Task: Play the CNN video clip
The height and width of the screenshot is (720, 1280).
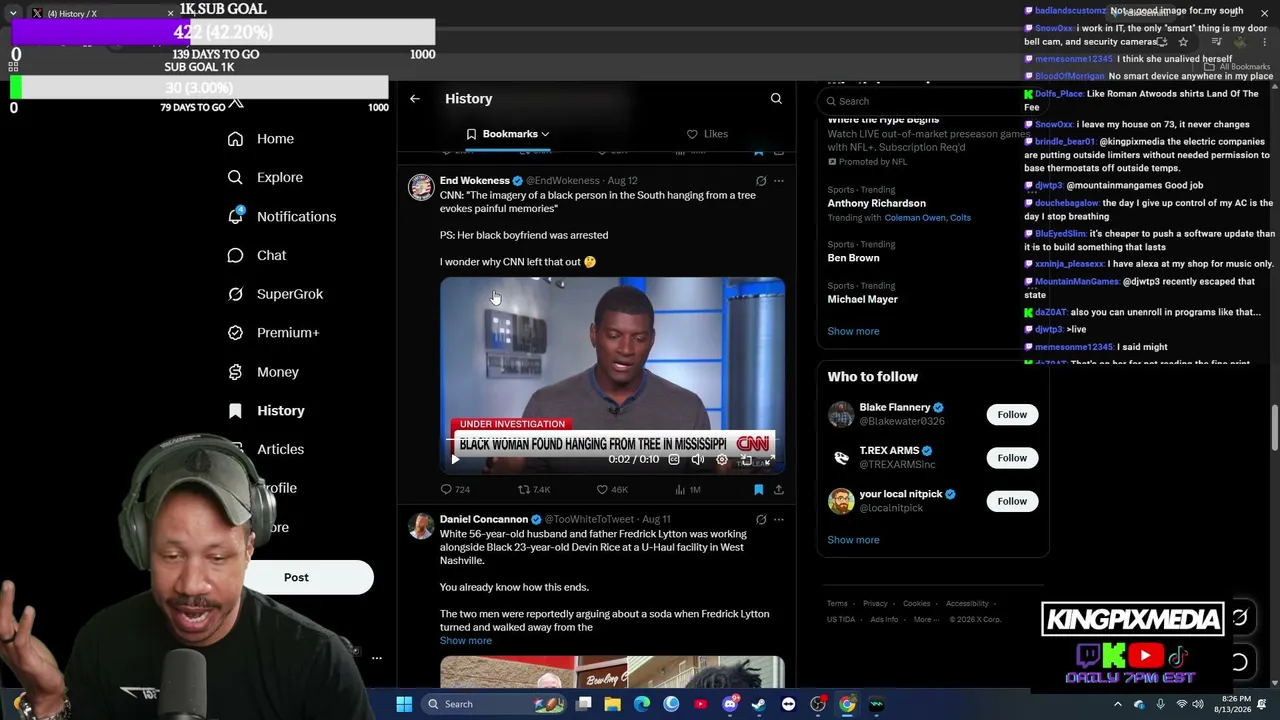Action: click(x=455, y=460)
